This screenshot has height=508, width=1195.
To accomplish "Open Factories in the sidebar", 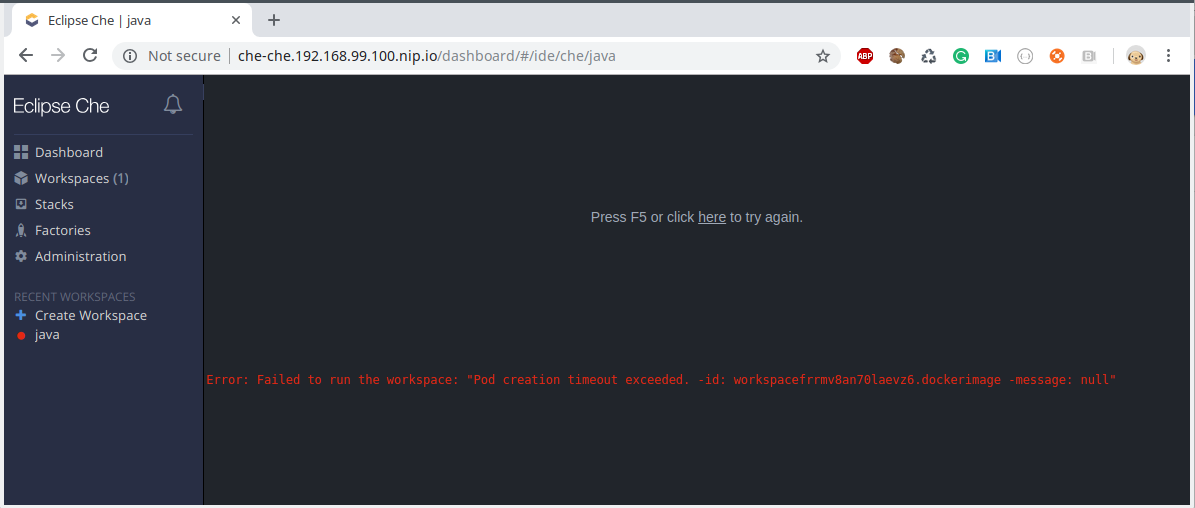I will [x=62, y=230].
